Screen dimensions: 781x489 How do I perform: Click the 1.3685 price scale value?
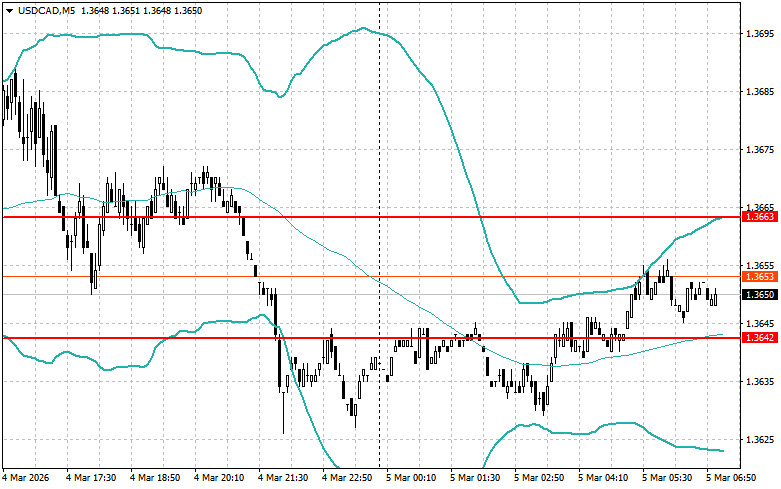tap(760, 92)
